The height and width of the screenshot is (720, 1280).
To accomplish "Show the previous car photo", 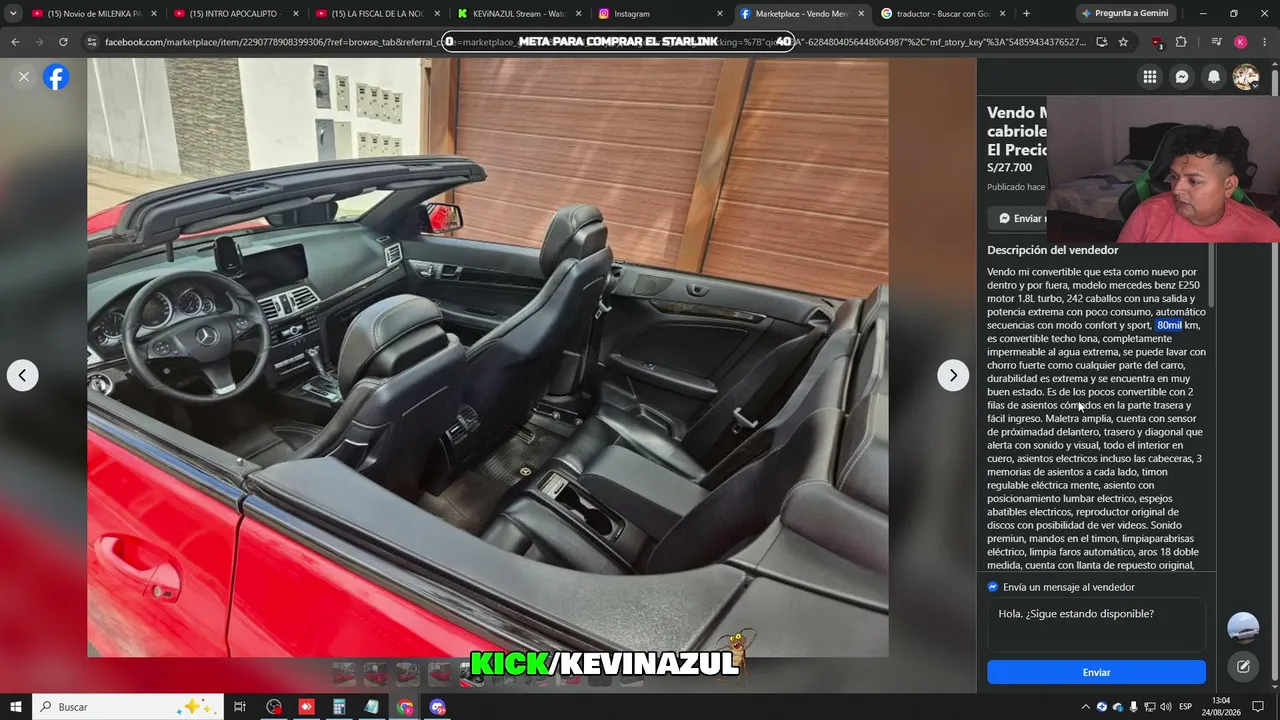I will tap(22, 375).
